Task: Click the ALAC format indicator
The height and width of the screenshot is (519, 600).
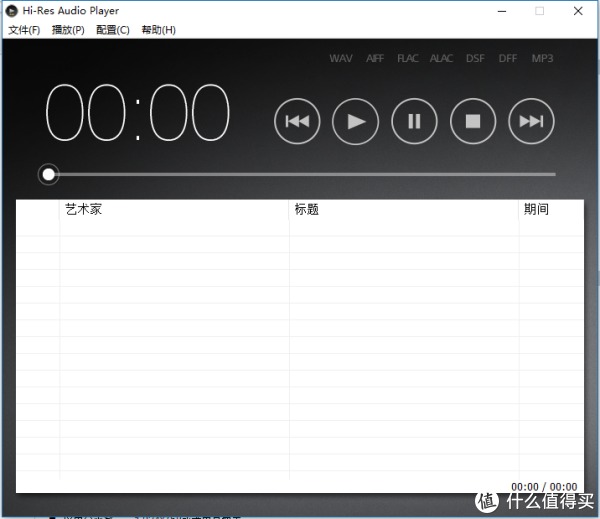Action: [441, 58]
